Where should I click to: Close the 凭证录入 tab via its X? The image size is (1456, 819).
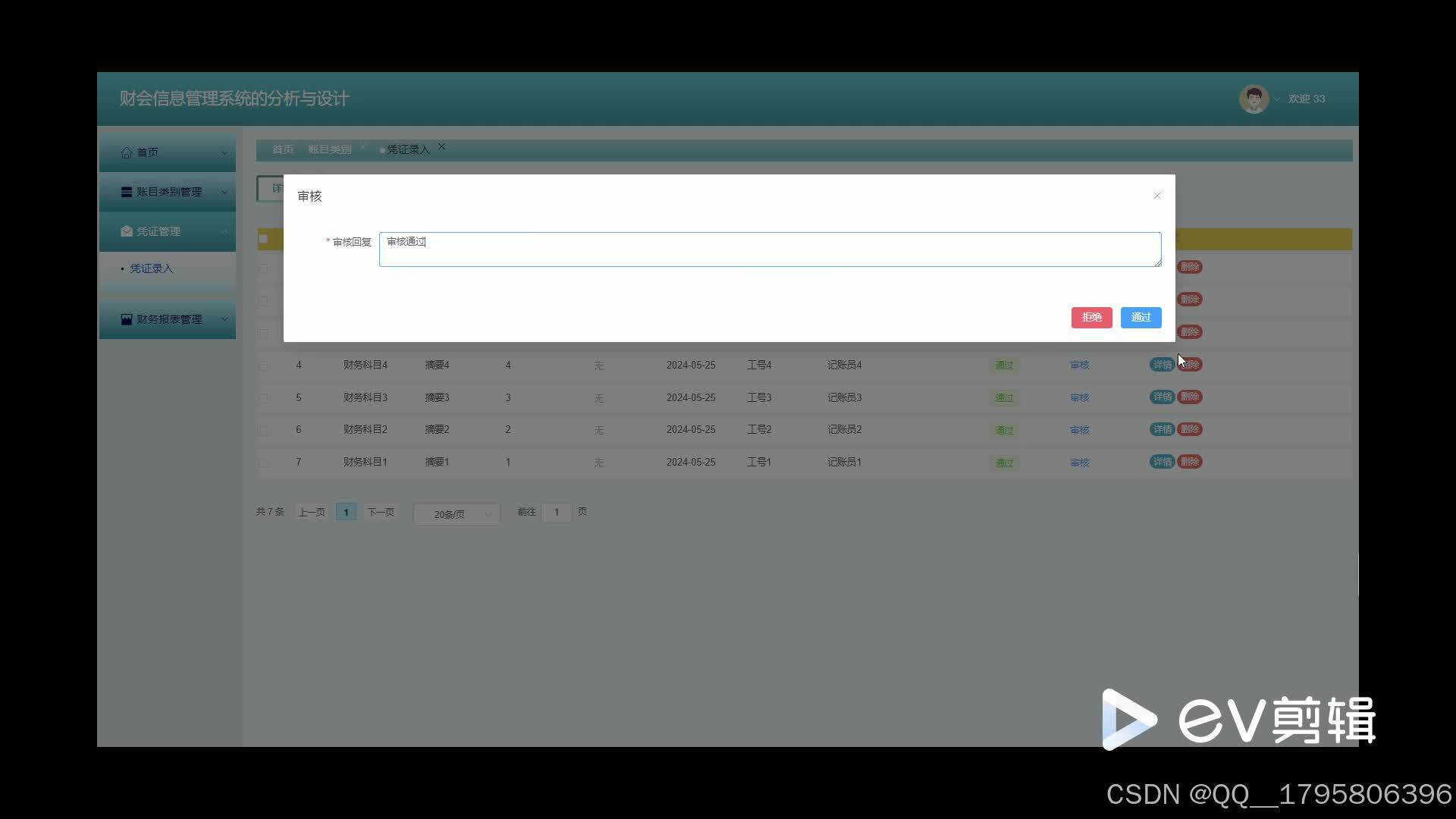441,147
